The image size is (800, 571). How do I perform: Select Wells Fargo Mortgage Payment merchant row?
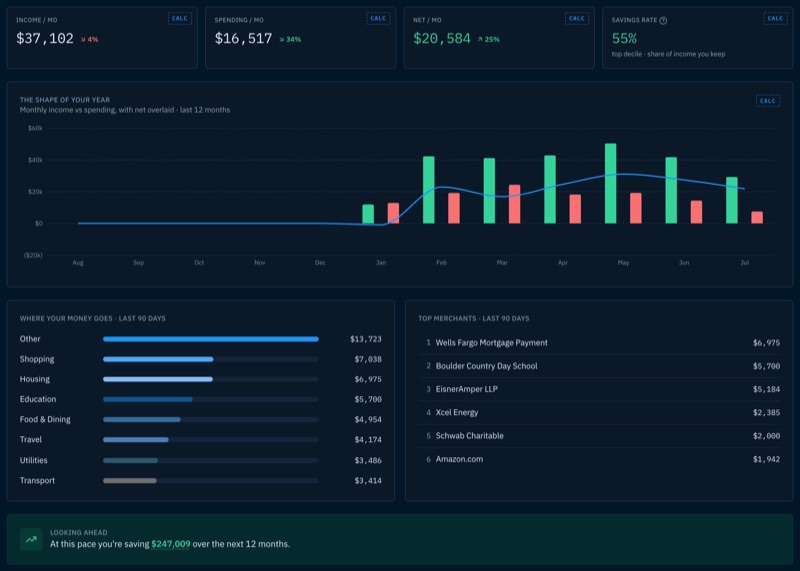(599, 343)
